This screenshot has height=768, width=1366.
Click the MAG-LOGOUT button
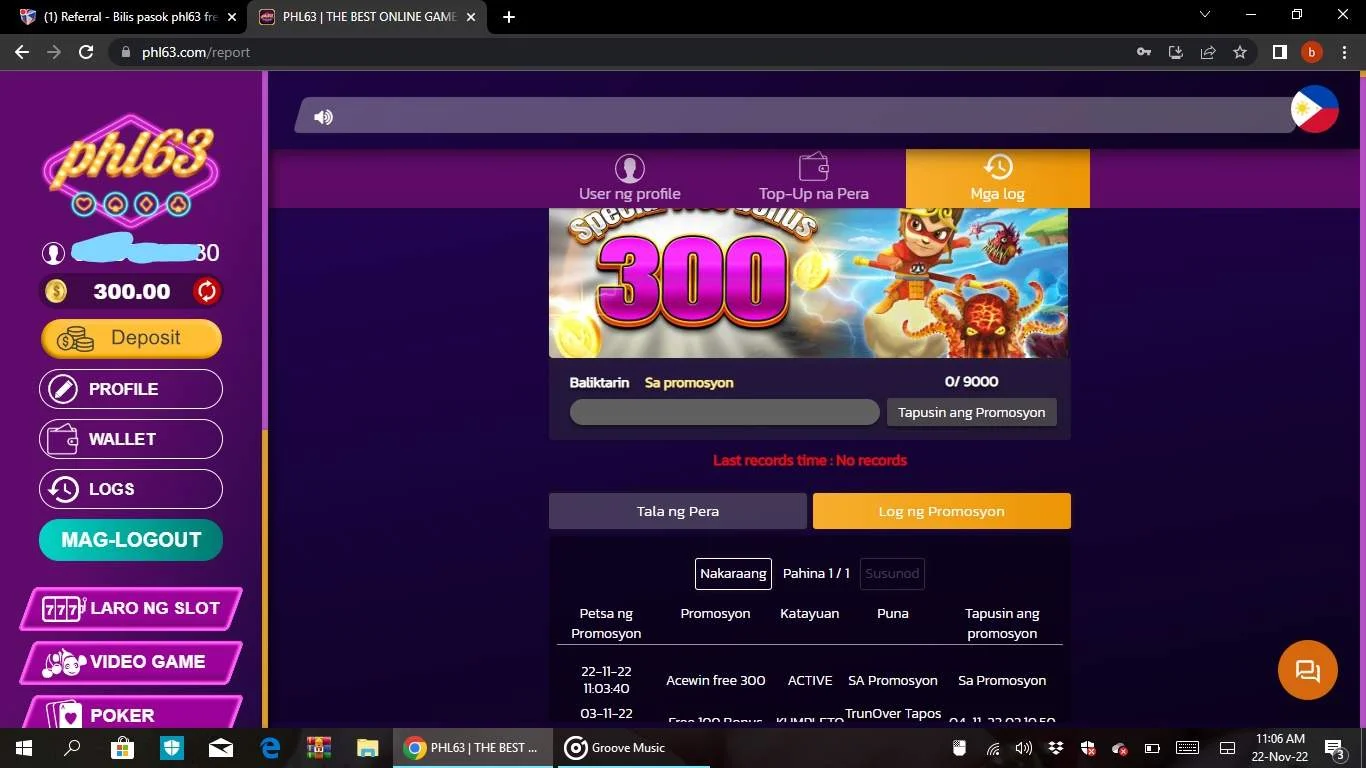(x=131, y=540)
